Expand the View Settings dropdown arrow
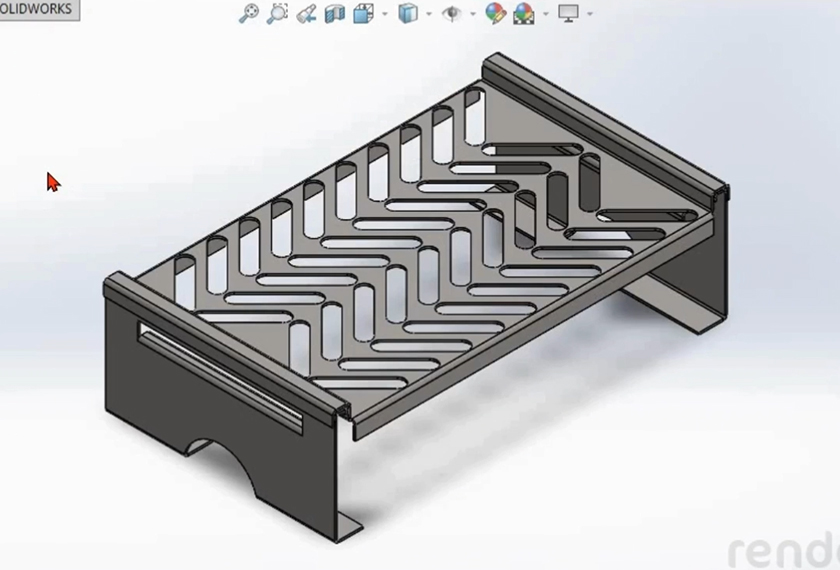This screenshot has height=570, width=840. click(x=589, y=14)
